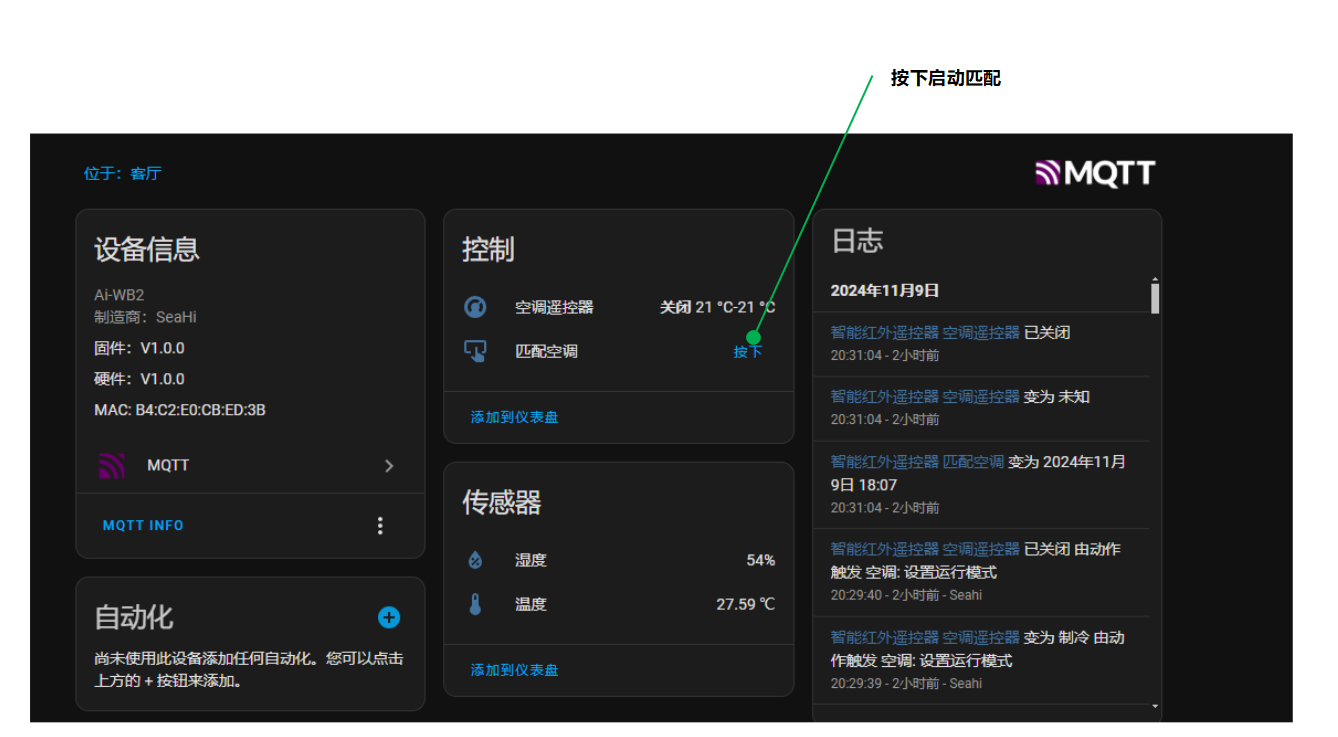Screen dimensions: 1338x737
Task: Add automation with the blue plus icon
Action: coord(389,618)
